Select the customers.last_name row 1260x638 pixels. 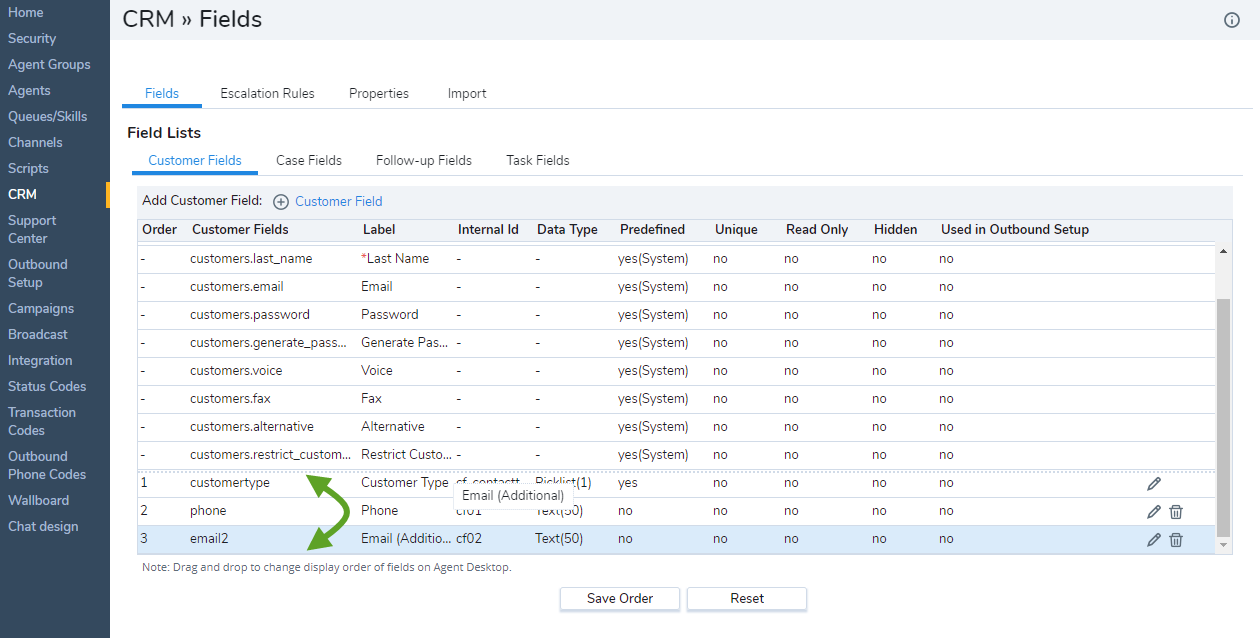(x=677, y=259)
